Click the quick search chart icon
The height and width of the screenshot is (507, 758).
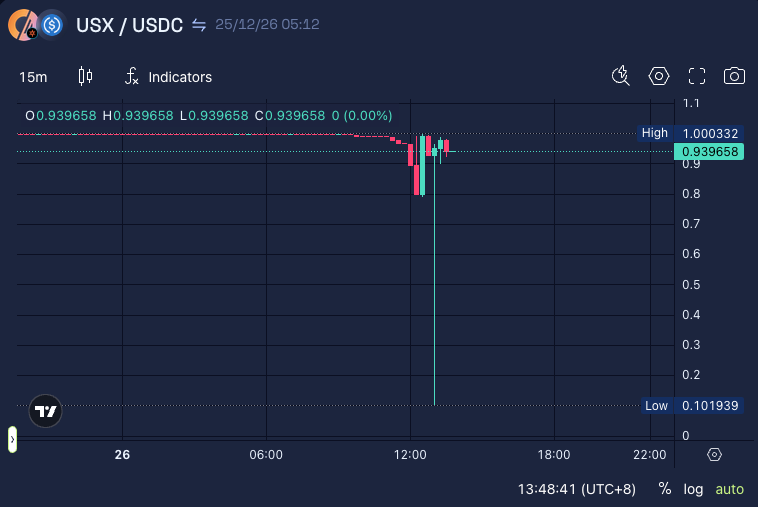pos(621,76)
